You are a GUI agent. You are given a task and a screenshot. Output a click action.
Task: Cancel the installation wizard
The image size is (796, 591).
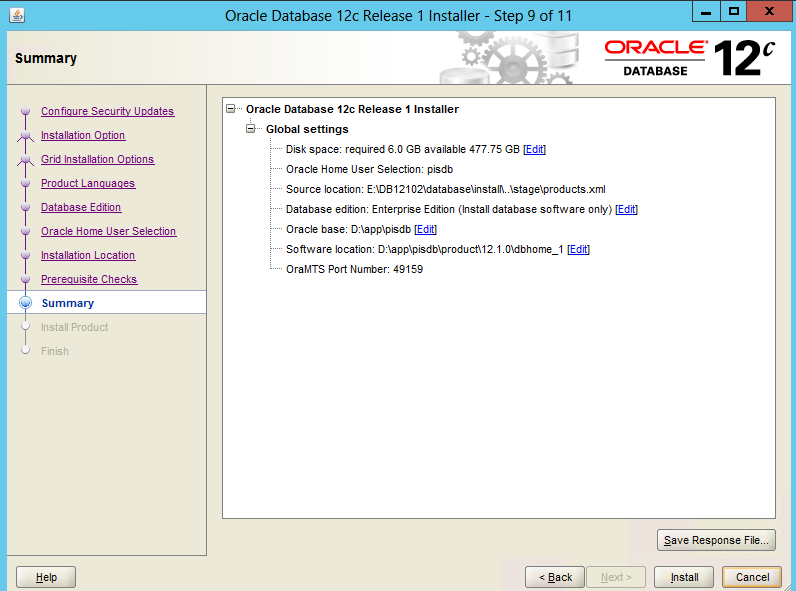752,577
